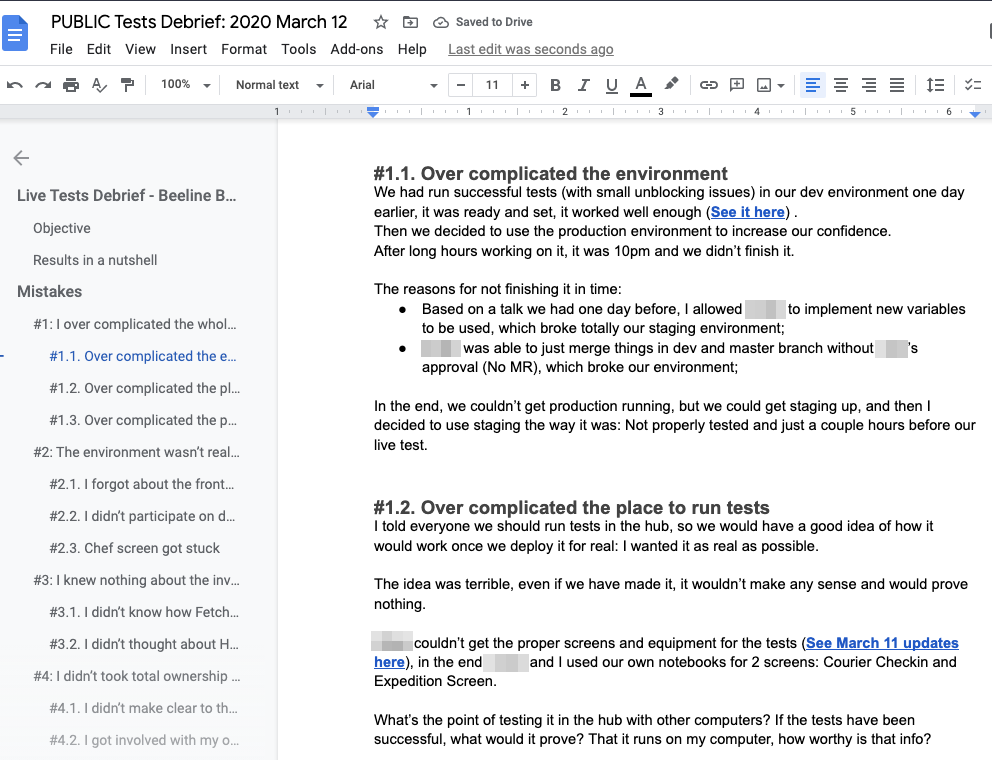Open the Arial font dropdown
992x760 pixels.
394,85
